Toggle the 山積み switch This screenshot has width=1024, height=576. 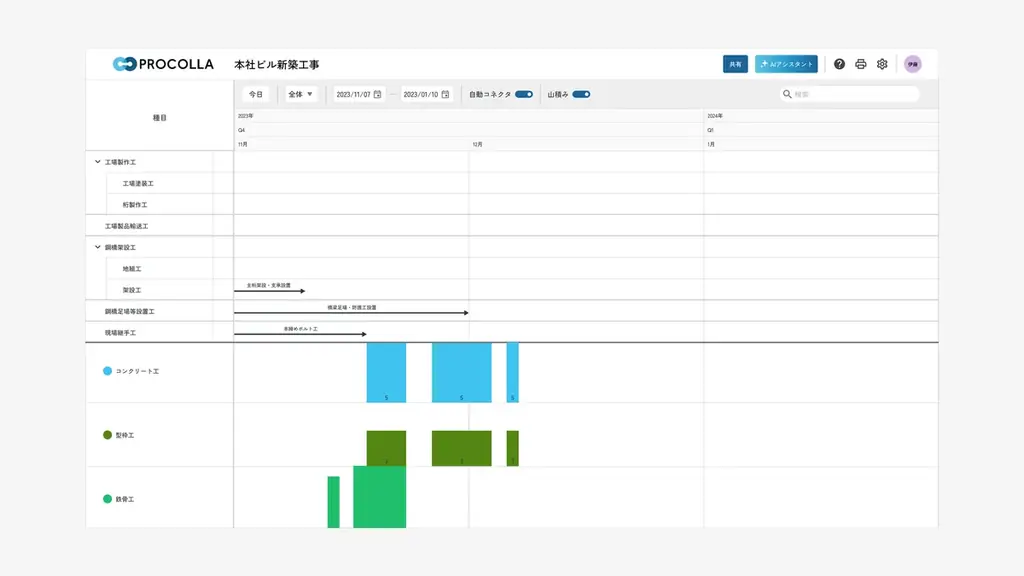click(x=581, y=94)
